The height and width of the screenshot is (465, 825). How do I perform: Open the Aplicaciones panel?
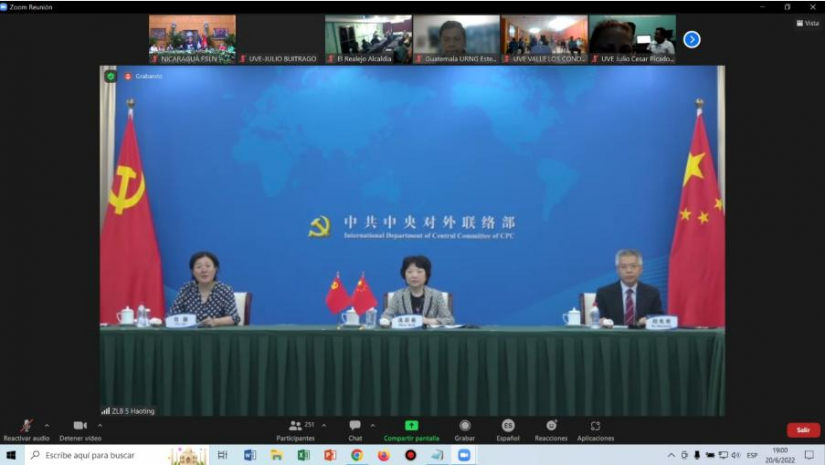(x=595, y=430)
